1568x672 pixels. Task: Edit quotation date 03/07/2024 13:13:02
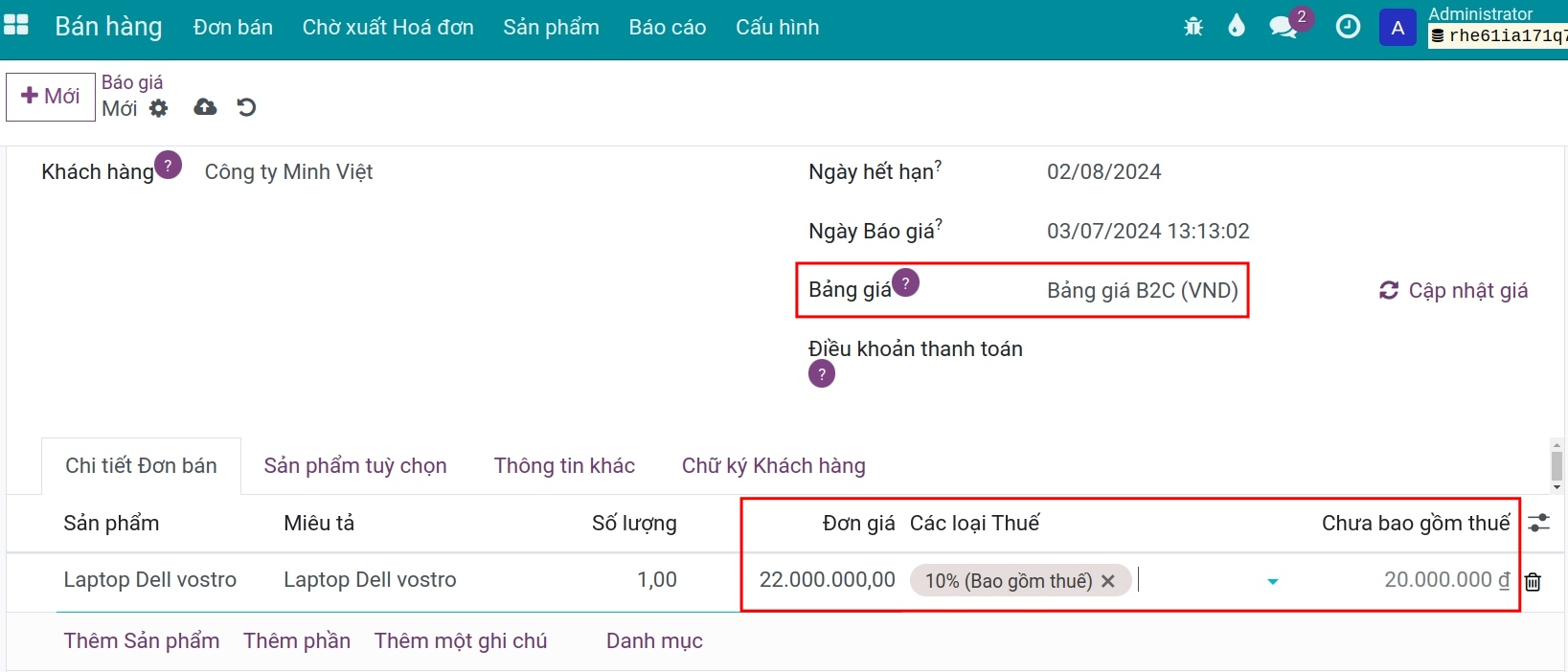1148,231
